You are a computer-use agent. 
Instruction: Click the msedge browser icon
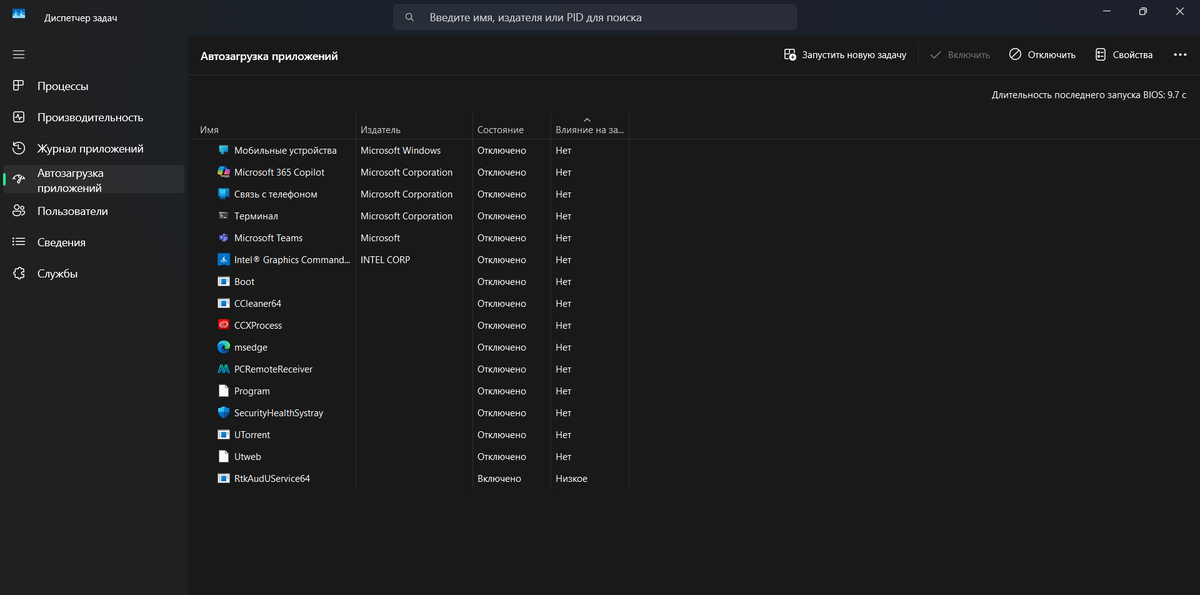click(224, 347)
